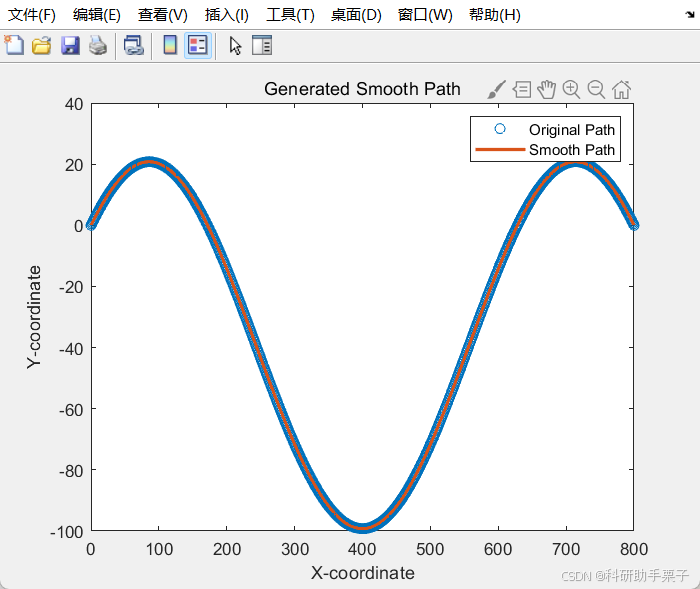Activate the data brushing tool above axes
Image resolution: width=700 pixels, height=589 pixels.
(496, 90)
